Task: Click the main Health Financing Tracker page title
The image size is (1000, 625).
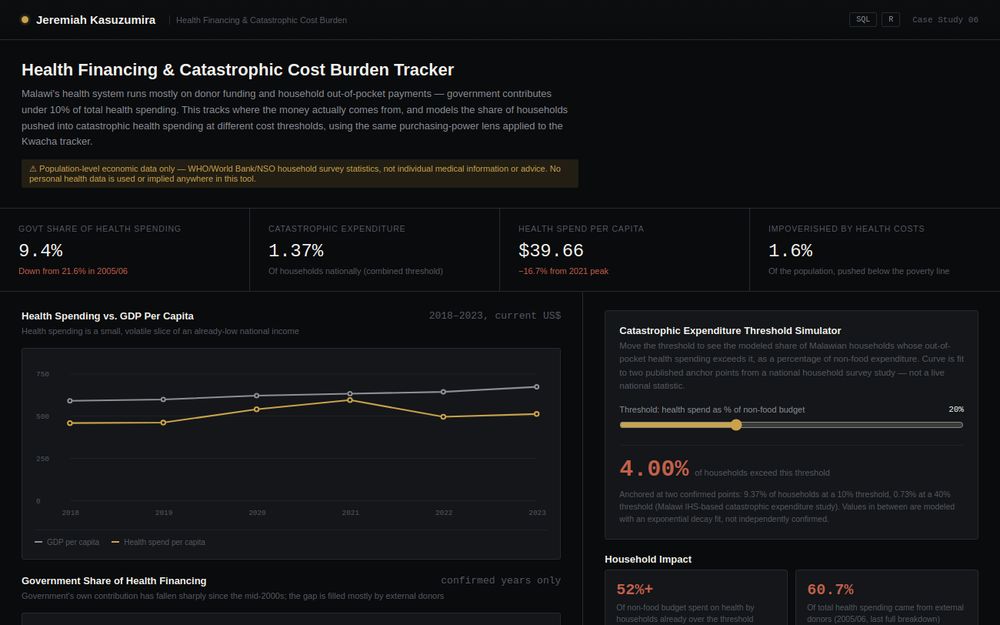Action: click(x=238, y=70)
